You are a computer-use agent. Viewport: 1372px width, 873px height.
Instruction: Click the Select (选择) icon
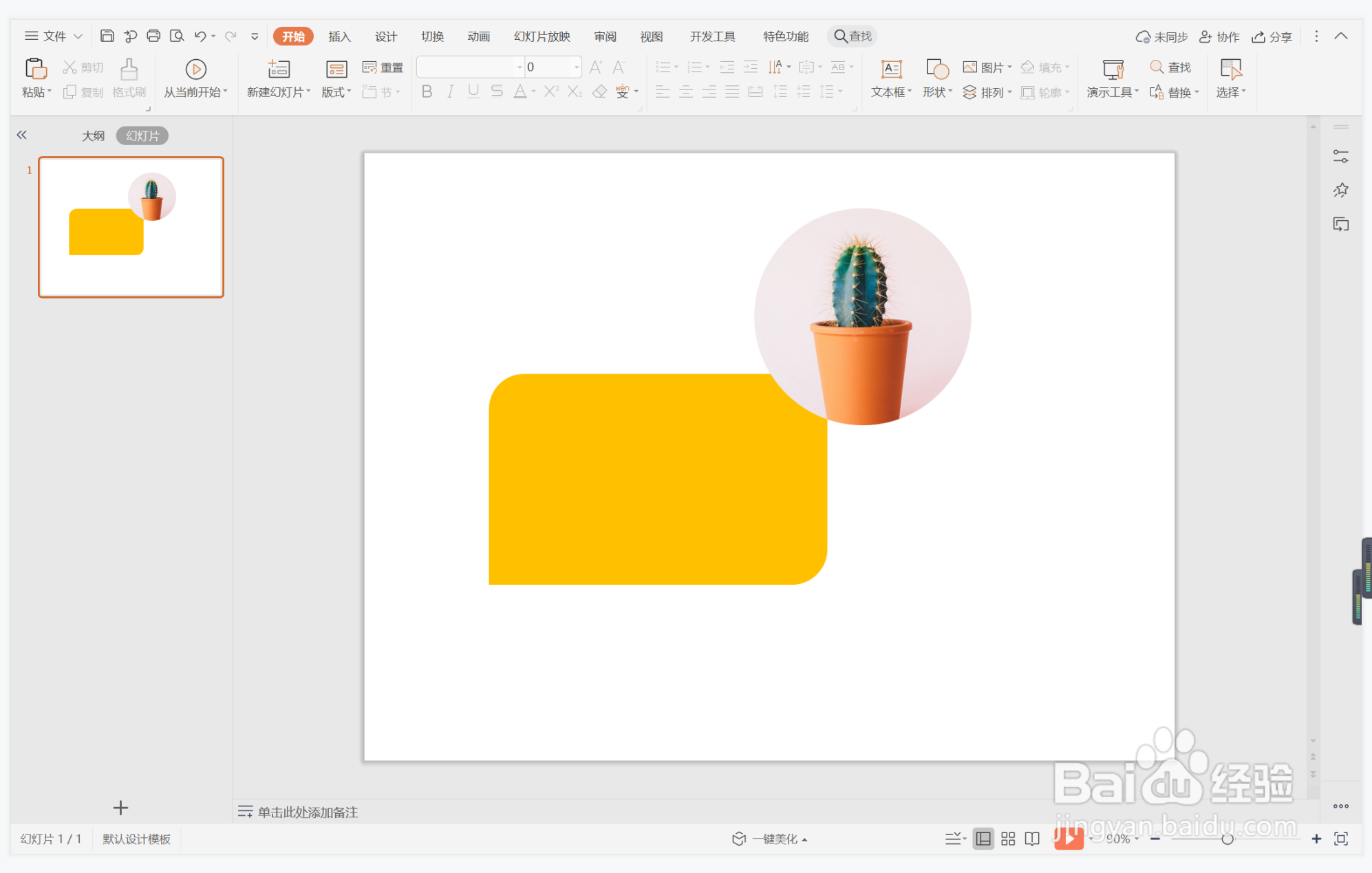coord(1230,69)
